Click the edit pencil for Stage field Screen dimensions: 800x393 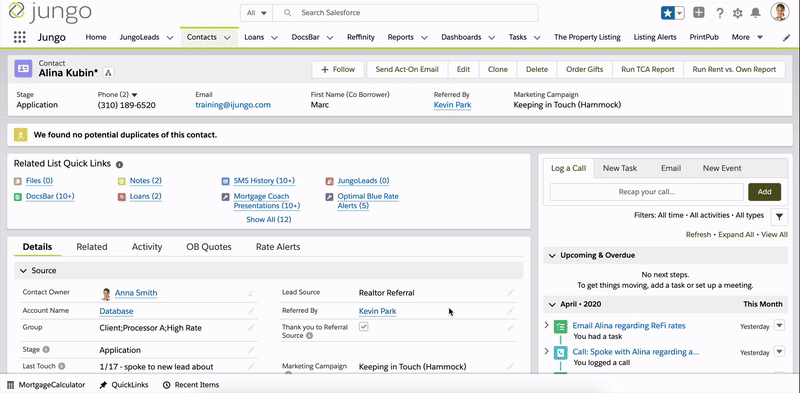(251, 350)
